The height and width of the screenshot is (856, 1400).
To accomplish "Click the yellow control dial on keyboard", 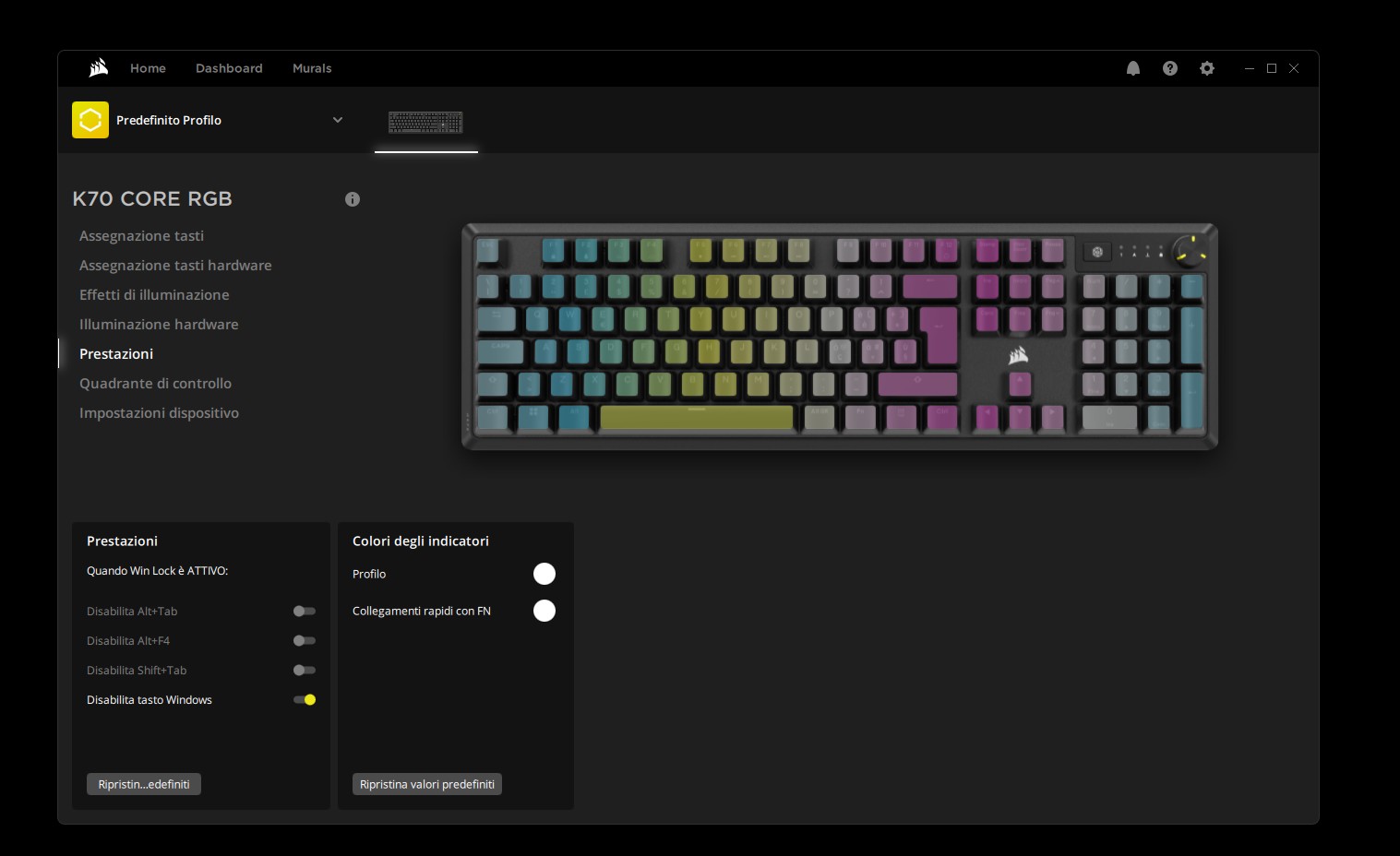I will tap(1189, 251).
